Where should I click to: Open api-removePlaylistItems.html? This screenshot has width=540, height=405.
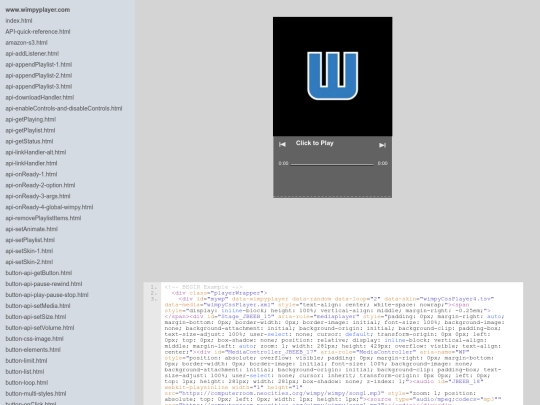43,218
